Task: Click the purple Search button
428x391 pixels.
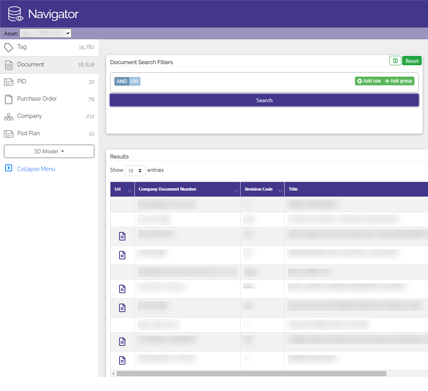Action: 264,100
